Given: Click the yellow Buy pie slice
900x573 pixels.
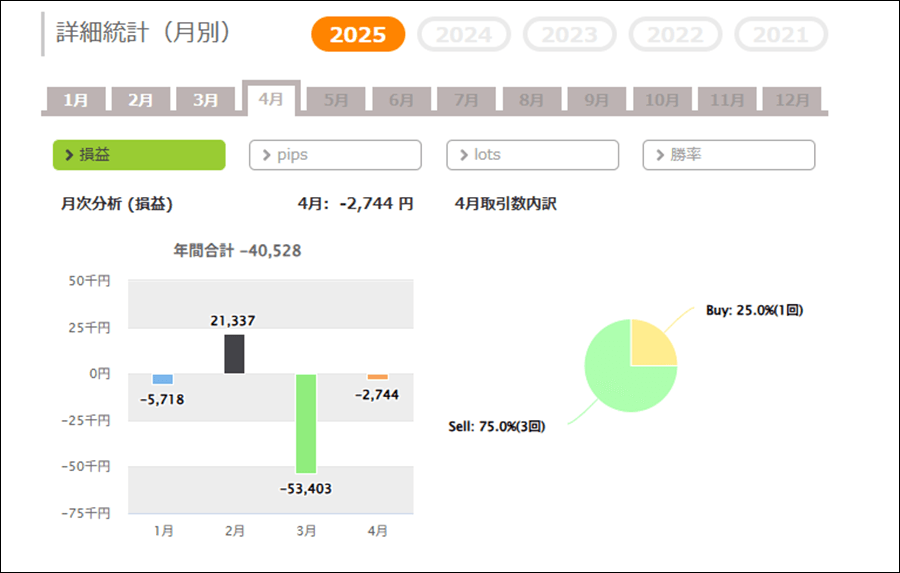Looking at the screenshot, I should [650, 346].
